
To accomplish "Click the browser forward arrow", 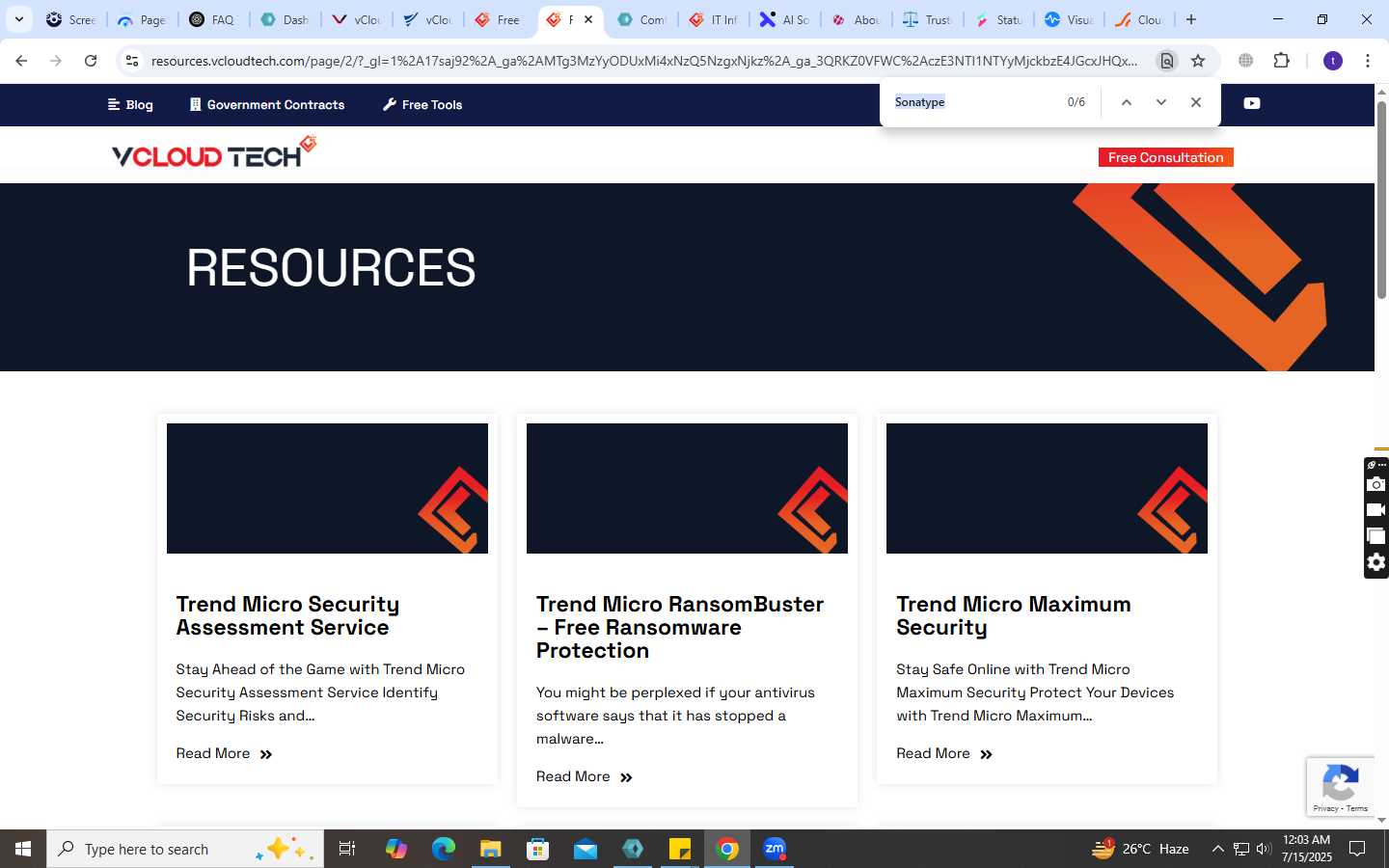I will pyautogui.click(x=56, y=61).
